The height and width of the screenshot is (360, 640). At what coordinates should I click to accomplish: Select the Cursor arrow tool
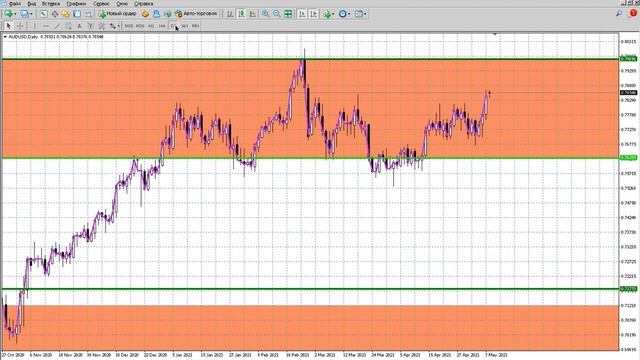[9, 26]
